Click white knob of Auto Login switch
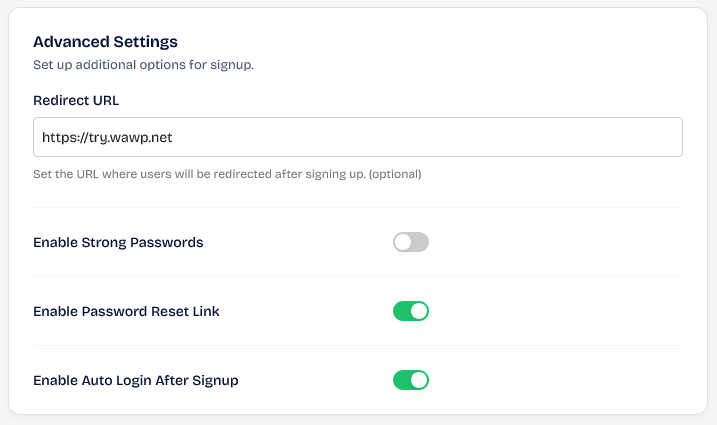Viewport: 717px width, 425px height. click(419, 380)
